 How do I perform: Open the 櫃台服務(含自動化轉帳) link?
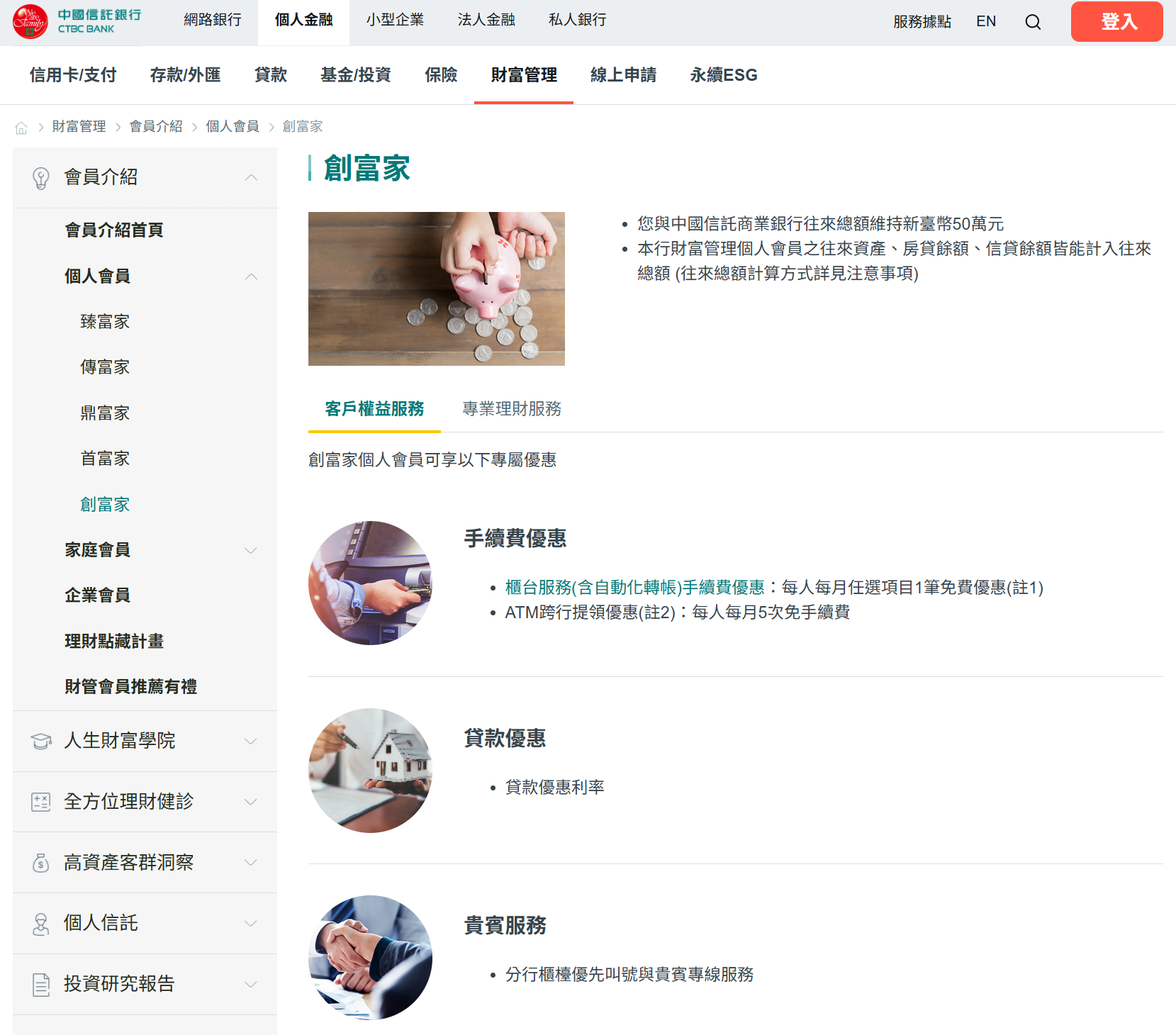click(x=591, y=587)
